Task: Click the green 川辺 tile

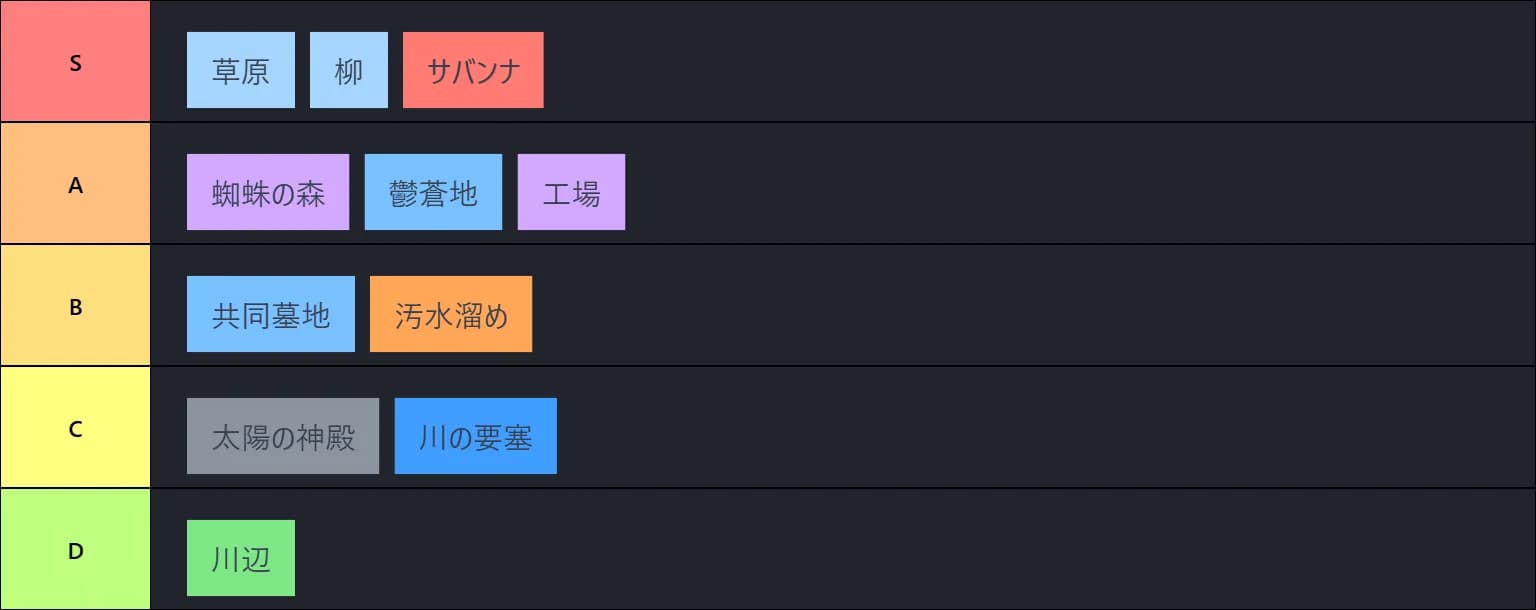Action: pos(241,558)
